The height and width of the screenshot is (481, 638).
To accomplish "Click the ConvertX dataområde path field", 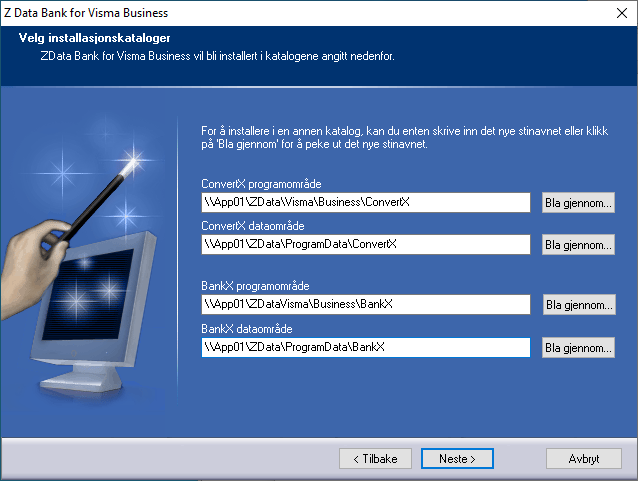I will pos(365,244).
